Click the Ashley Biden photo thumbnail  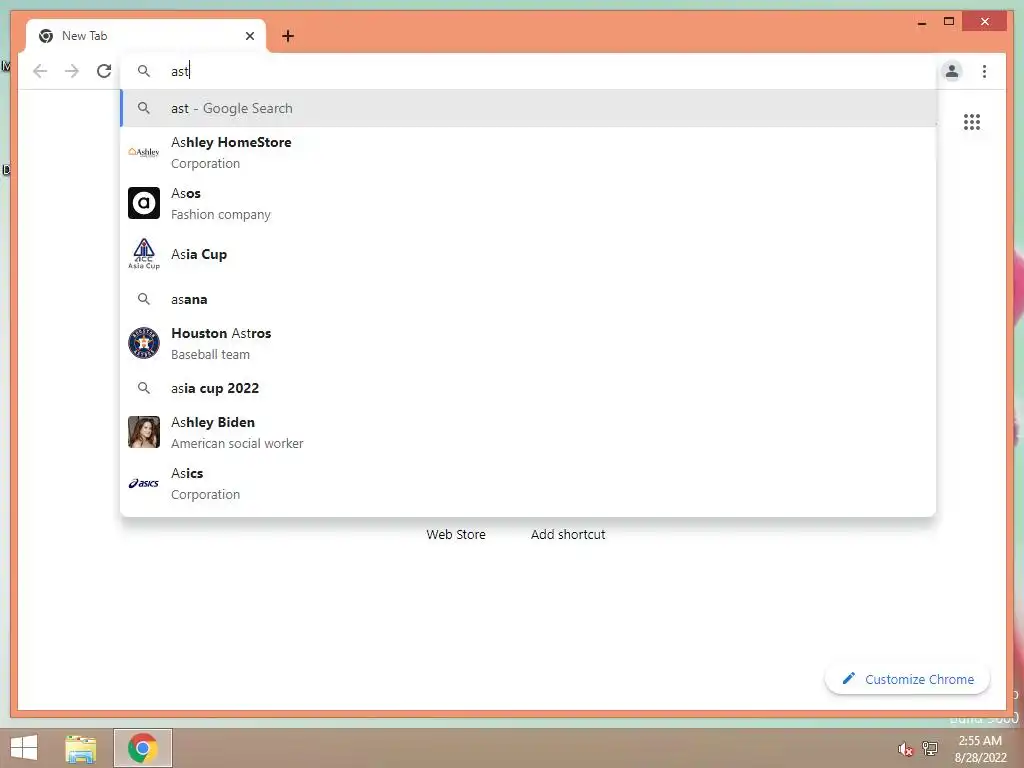tap(144, 432)
